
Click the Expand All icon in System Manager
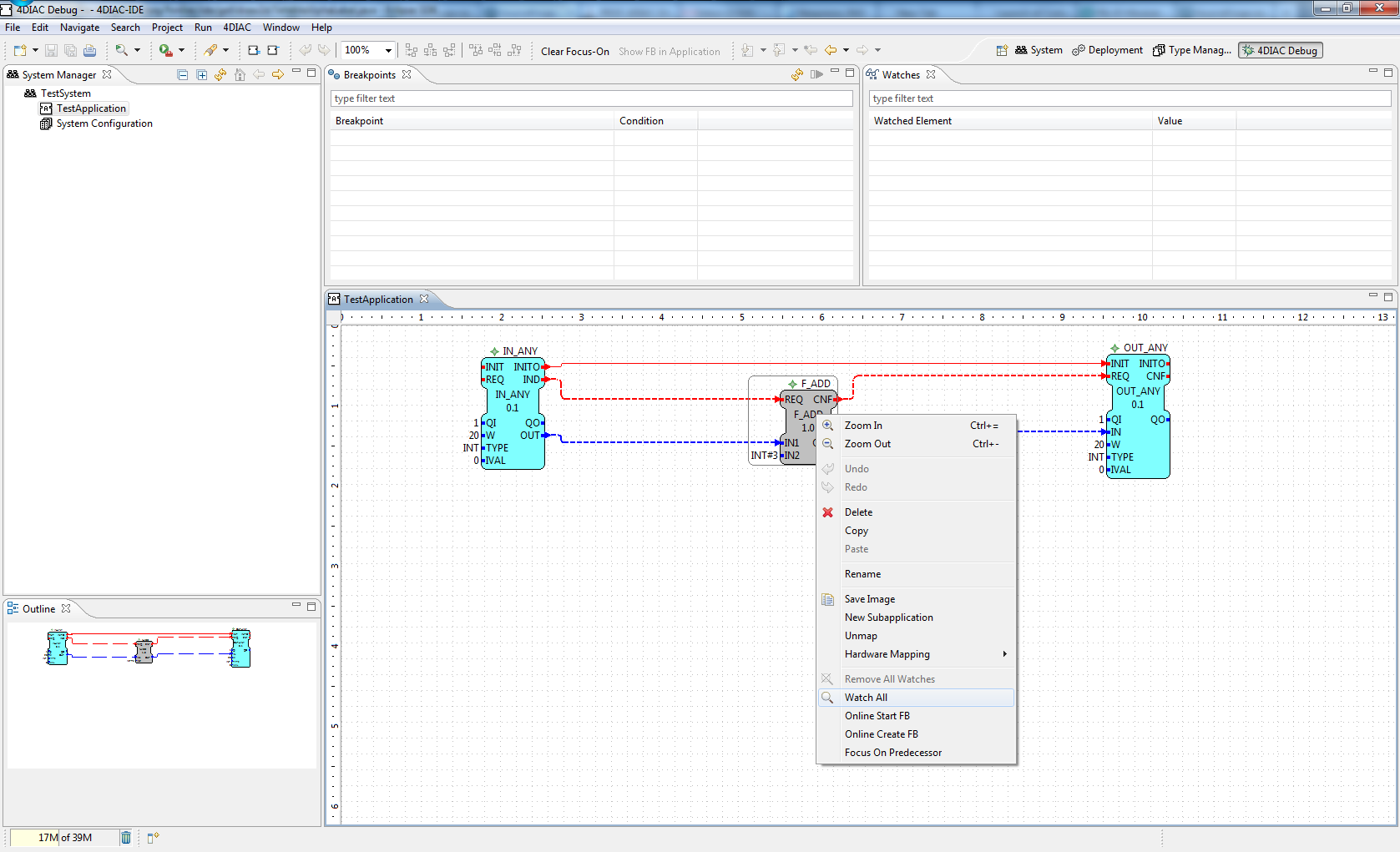(202, 75)
